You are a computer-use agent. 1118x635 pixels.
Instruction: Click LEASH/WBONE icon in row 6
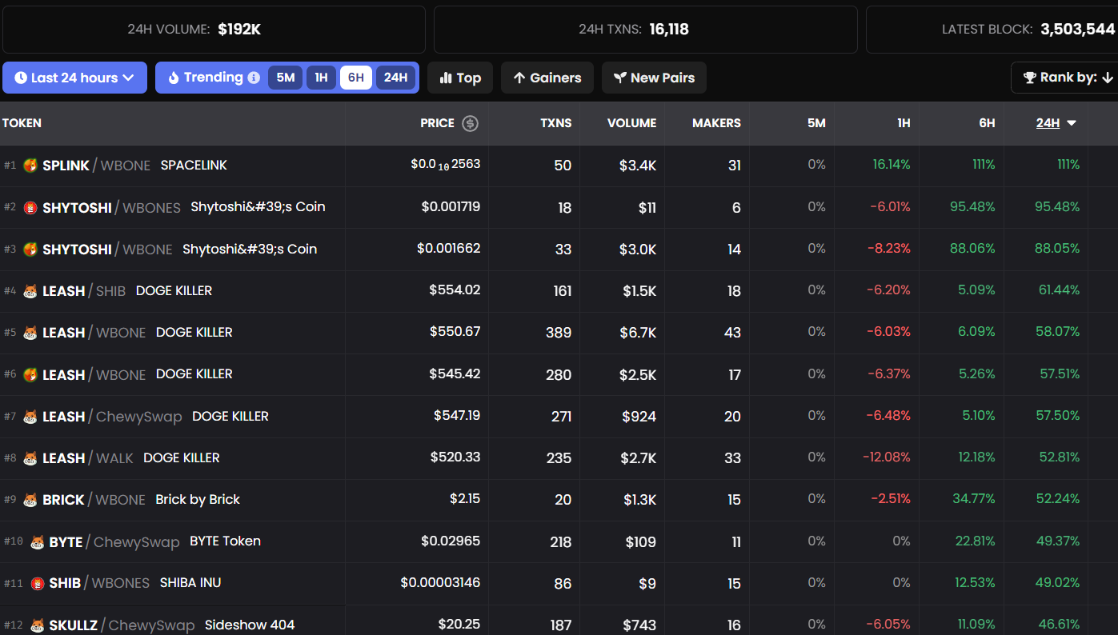(x=30, y=374)
